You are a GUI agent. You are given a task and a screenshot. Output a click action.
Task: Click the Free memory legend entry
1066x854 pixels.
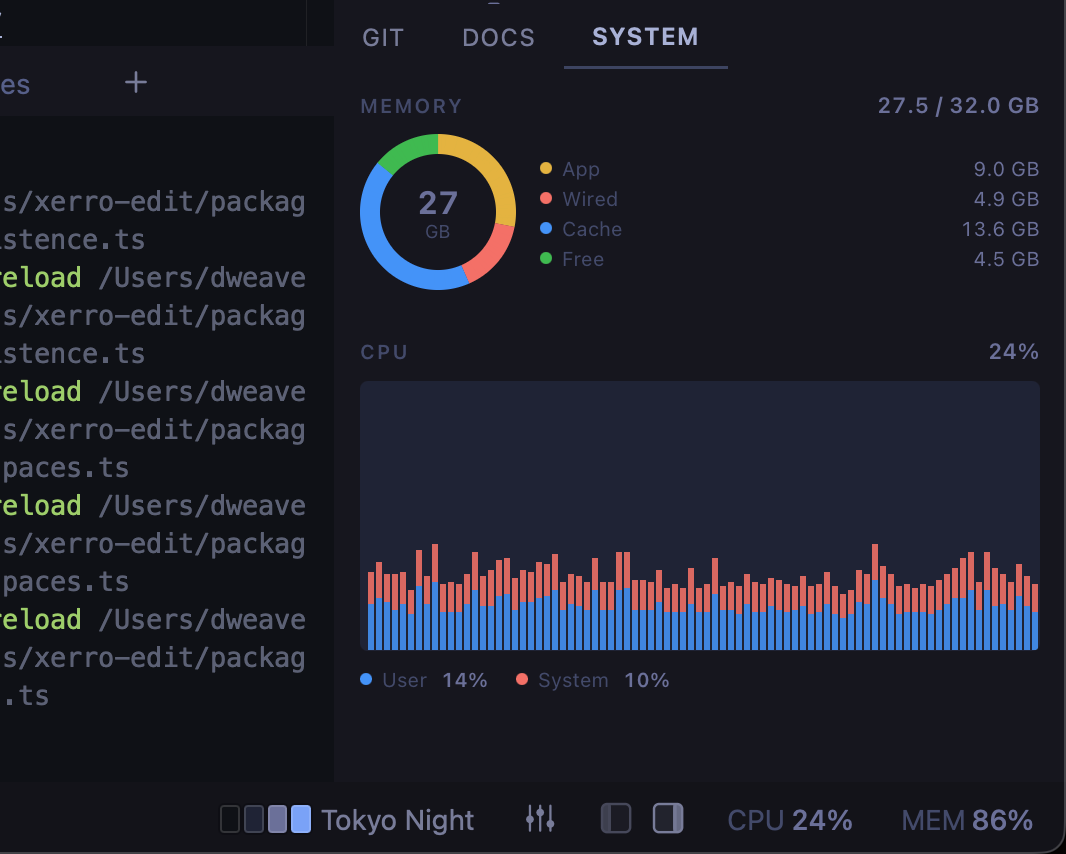[572, 258]
